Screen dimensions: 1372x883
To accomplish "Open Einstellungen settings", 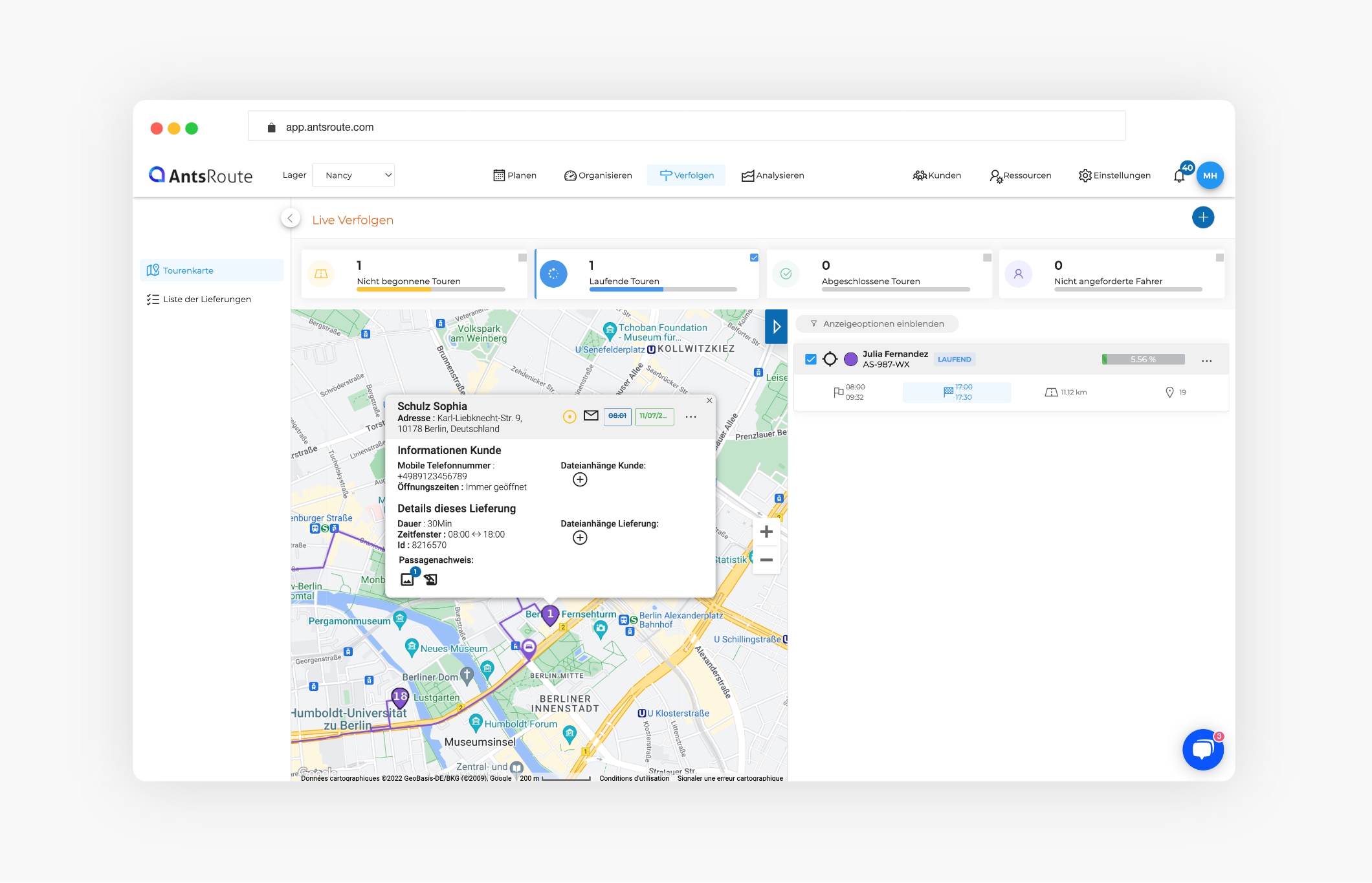I will [1114, 175].
